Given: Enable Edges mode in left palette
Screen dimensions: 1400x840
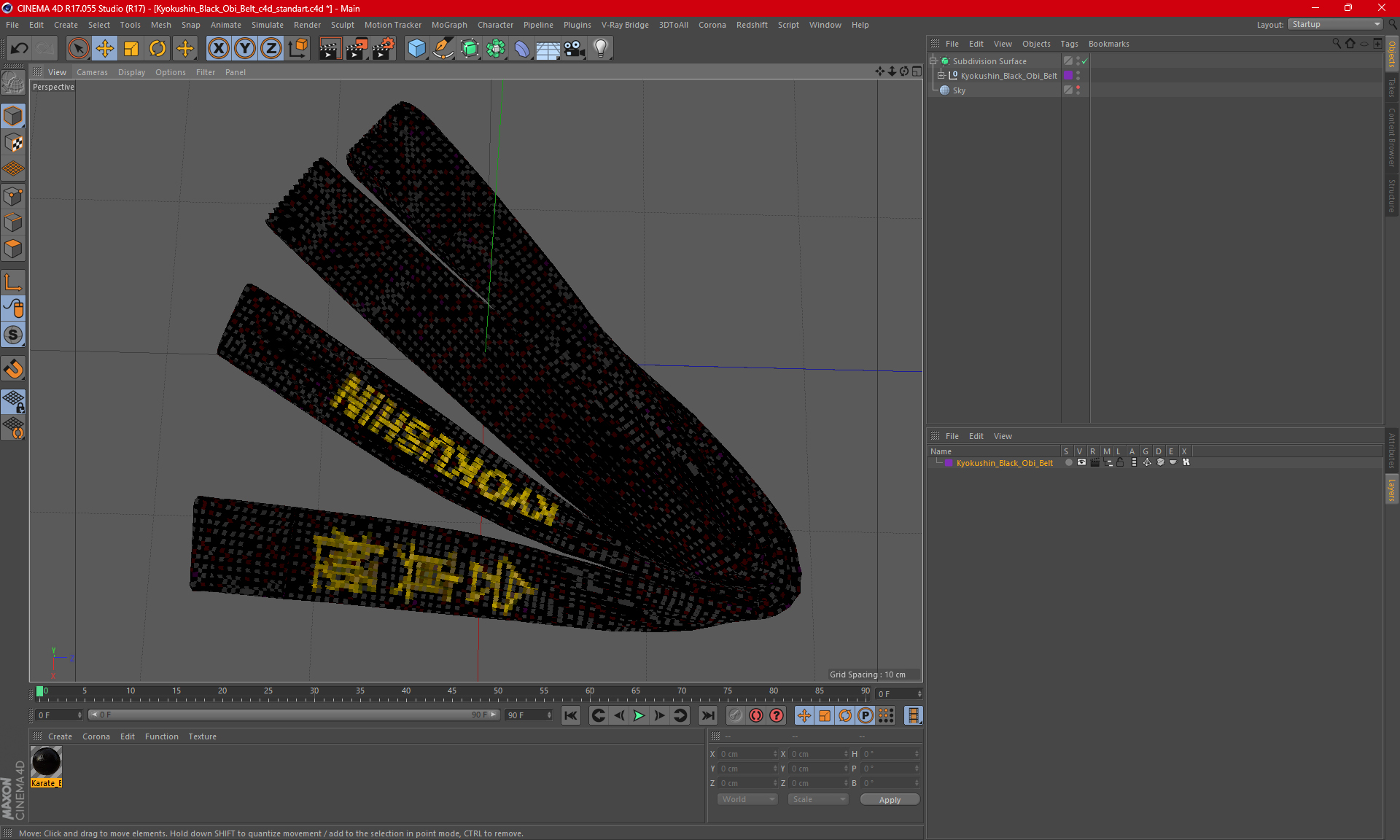Looking at the screenshot, I should click(13, 222).
